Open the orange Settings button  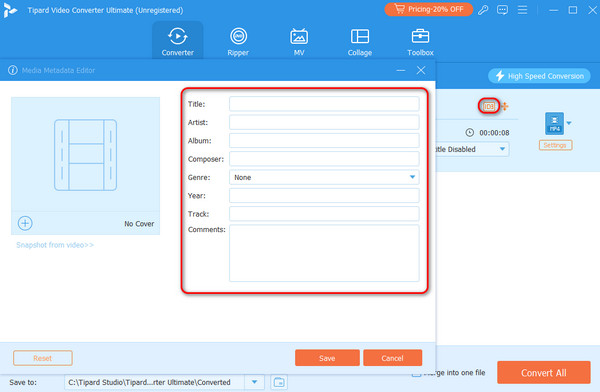(x=555, y=145)
